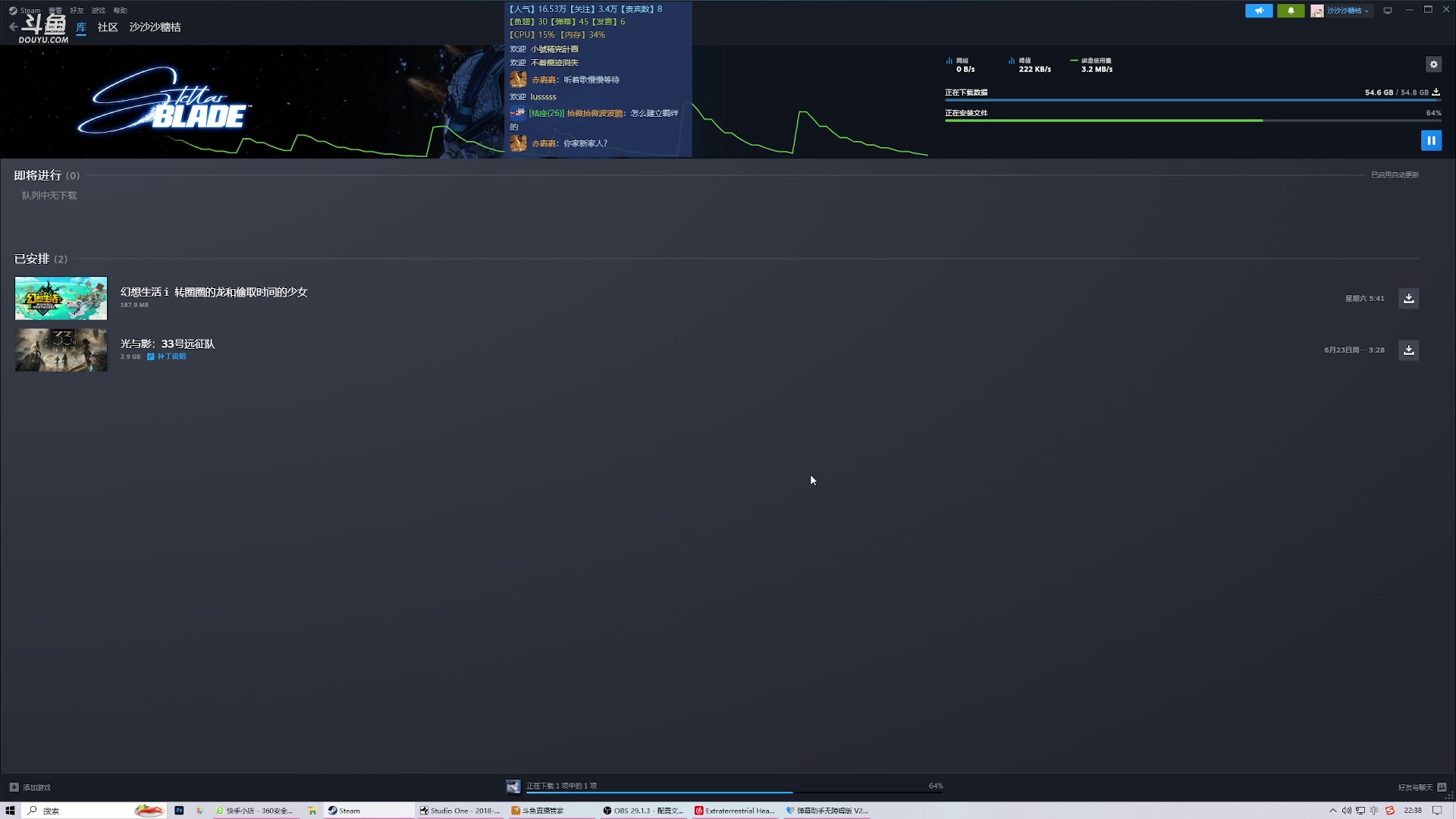
Task: Open the 游戏 menu
Action: click(x=99, y=11)
